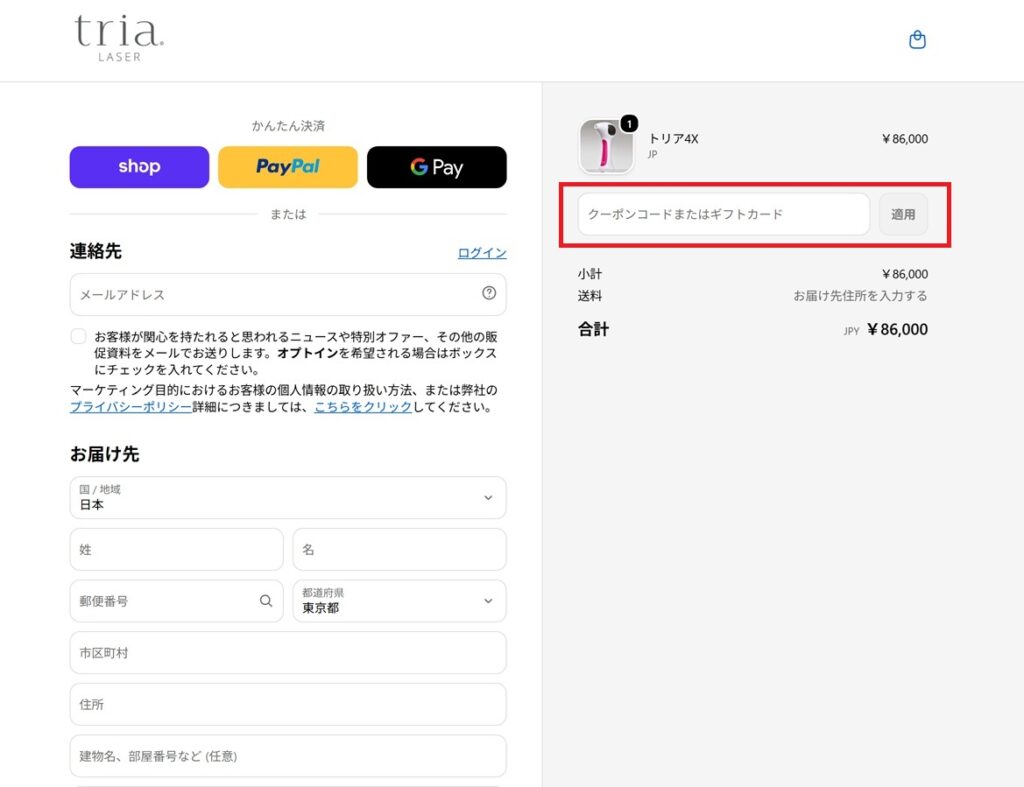The height and width of the screenshot is (787, 1024).
Task: Pay with PayPal button
Action: point(288,167)
